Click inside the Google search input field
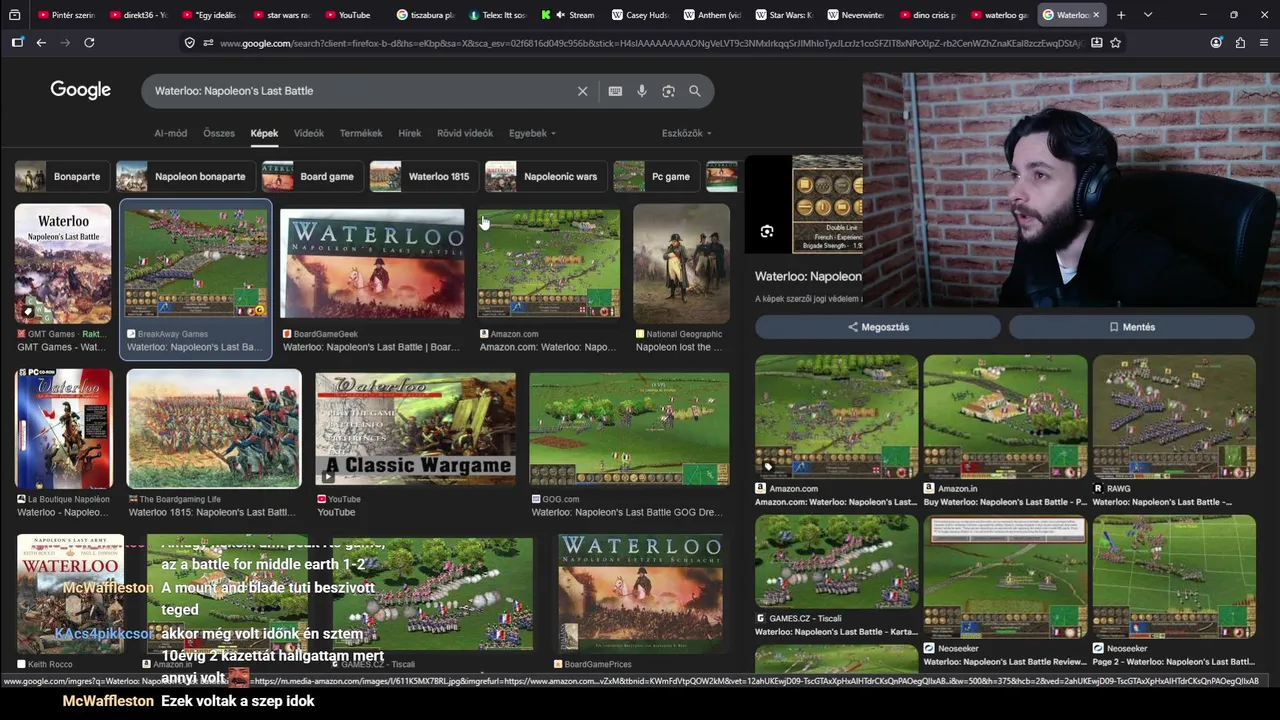1280x720 pixels. [x=360, y=91]
